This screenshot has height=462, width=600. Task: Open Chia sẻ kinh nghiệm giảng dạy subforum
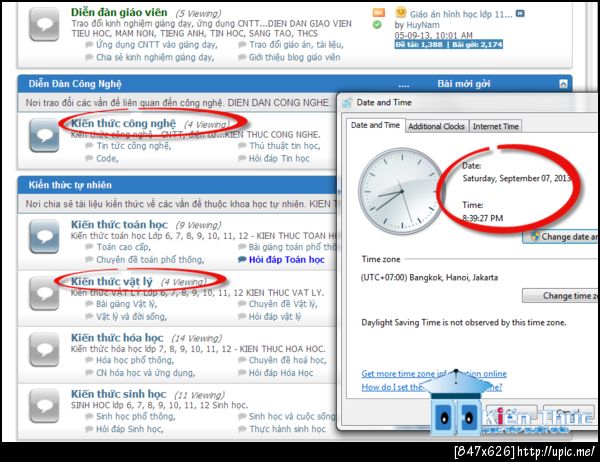point(155,57)
